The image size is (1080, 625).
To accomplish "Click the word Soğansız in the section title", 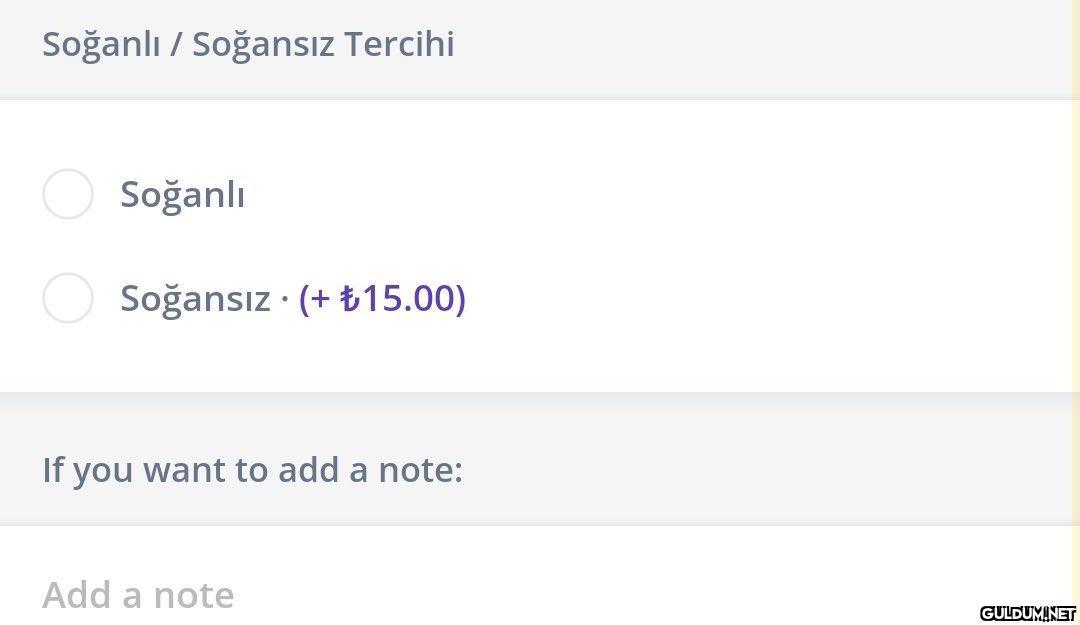I will point(264,45).
